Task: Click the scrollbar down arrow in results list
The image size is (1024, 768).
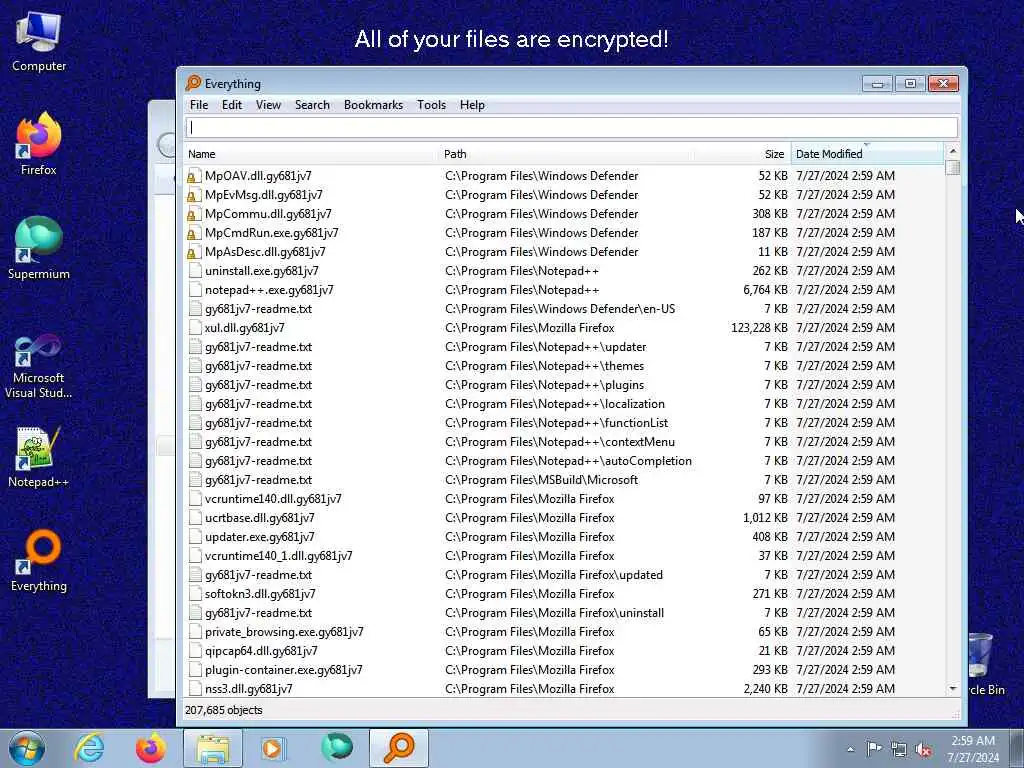Action: (x=953, y=689)
